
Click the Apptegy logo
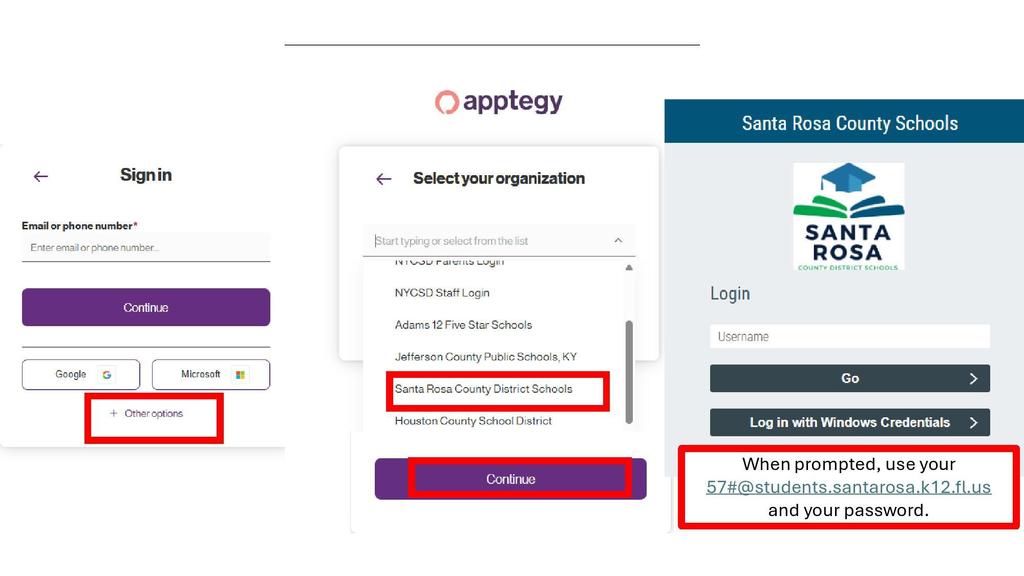click(498, 101)
